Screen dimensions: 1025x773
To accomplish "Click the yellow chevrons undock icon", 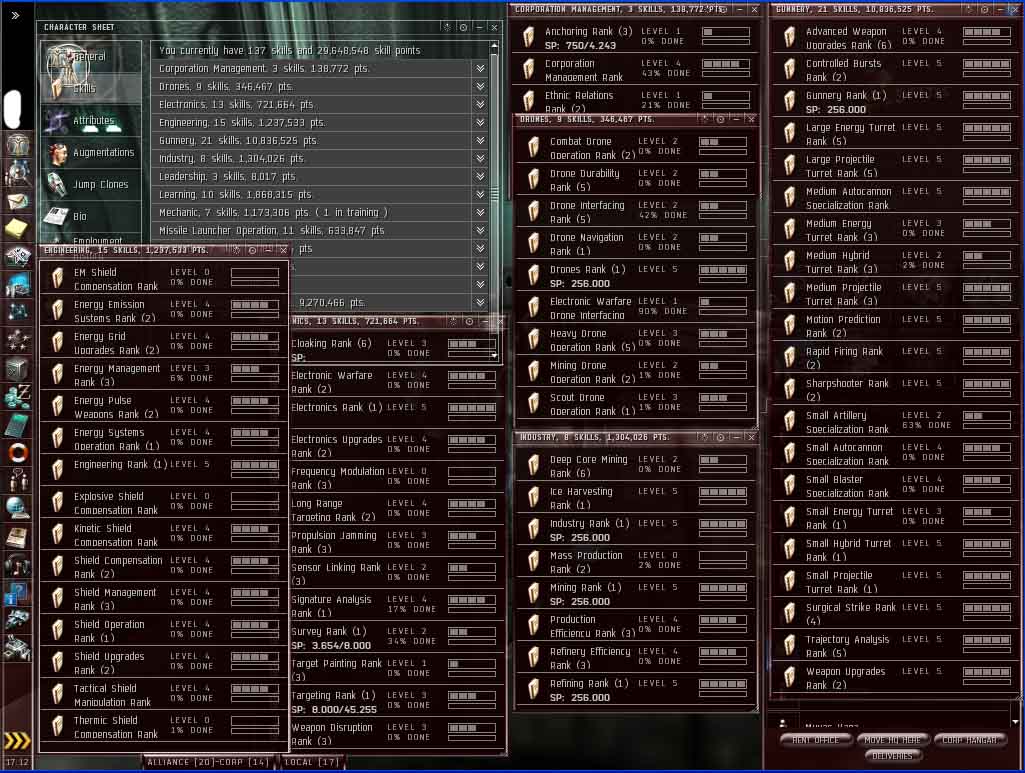I will click(17, 740).
